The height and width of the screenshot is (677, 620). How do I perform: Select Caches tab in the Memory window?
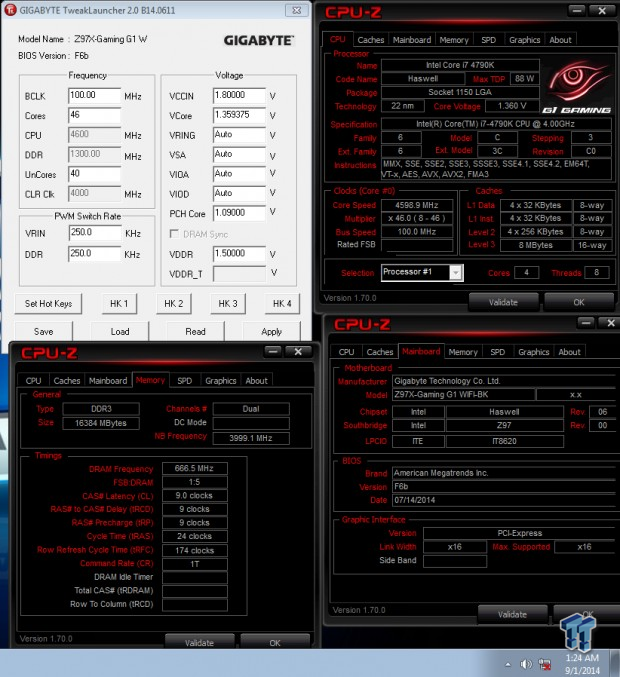[67, 381]
